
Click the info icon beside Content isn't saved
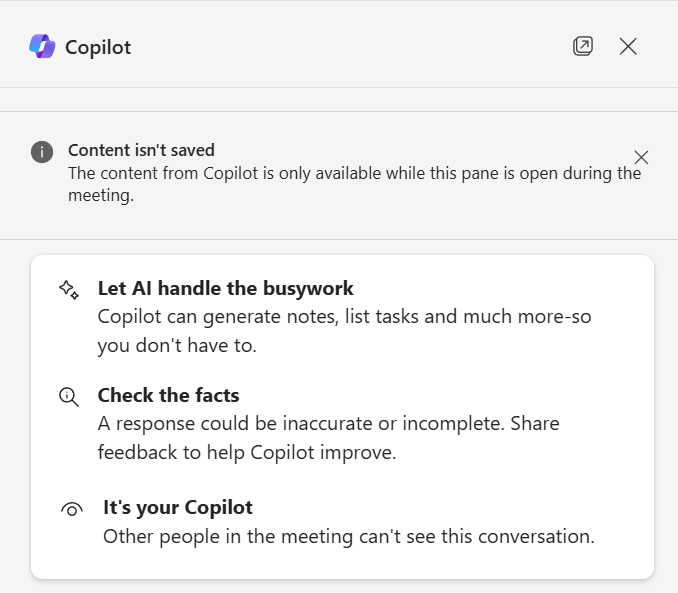42,152
